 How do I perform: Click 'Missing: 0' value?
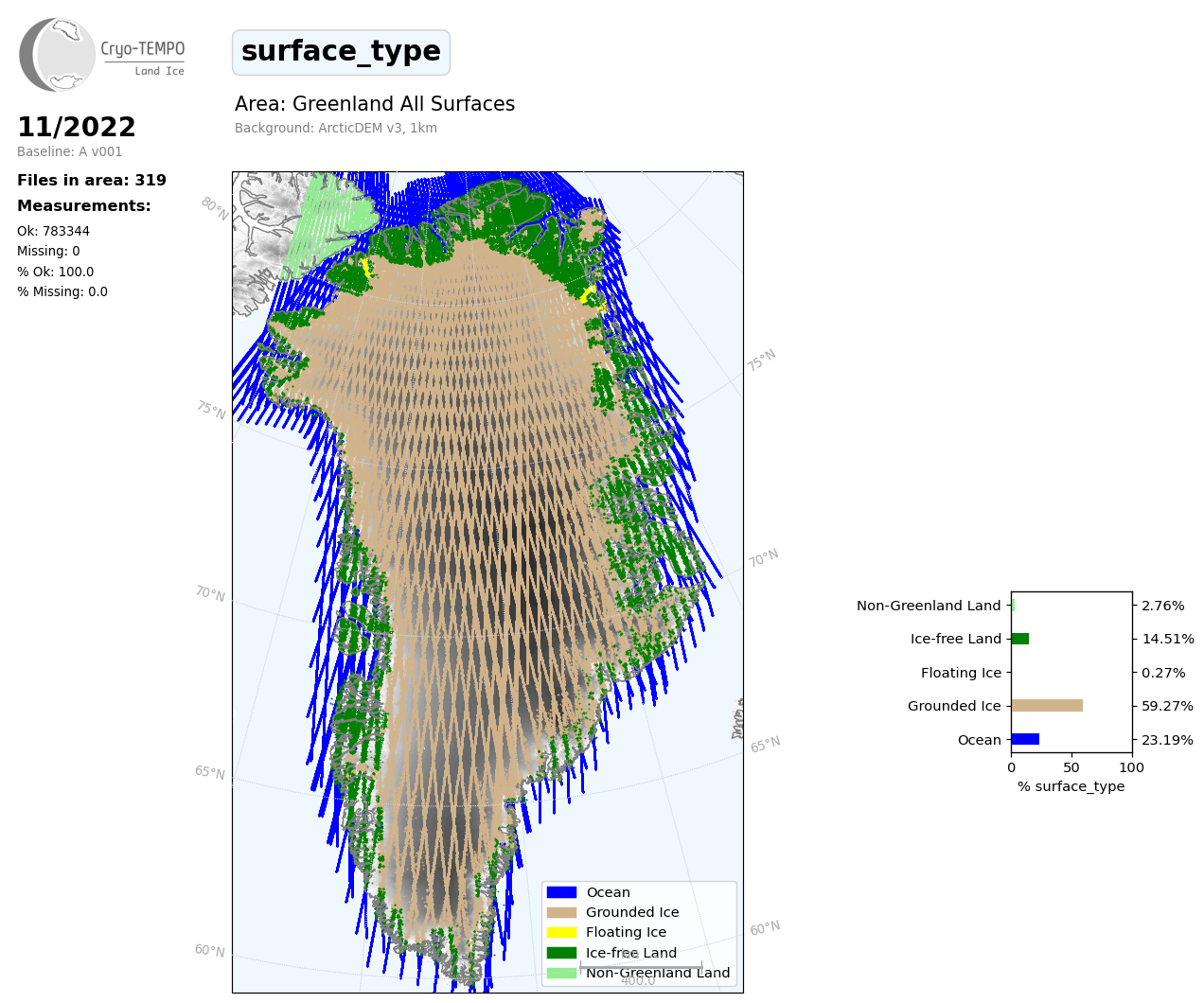tap(48, 251)
